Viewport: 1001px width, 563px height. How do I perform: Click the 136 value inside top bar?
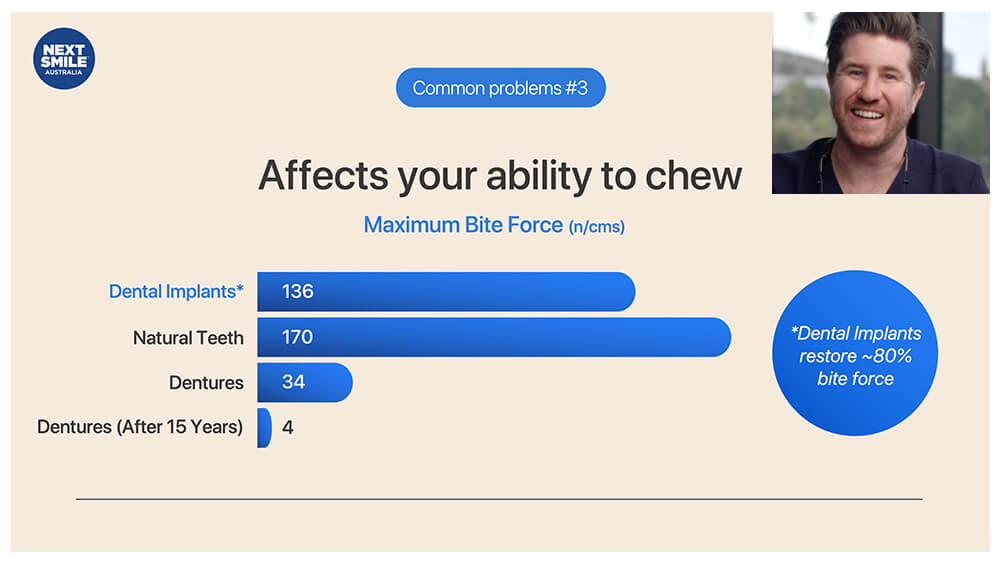pyautogui.click(x=297, y=292)
